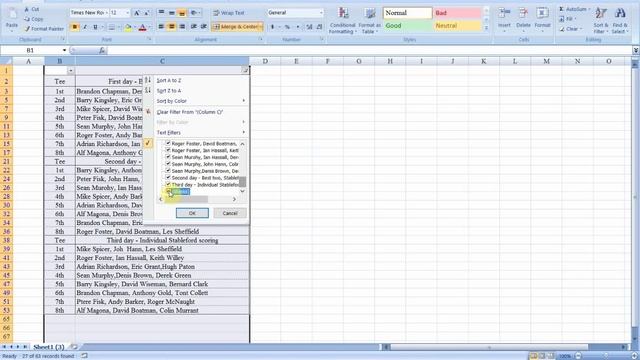Image resolution: width=640 pixels, height=360 pixels.
Task: Click the Top Align icon
Action: click(161, 13)
